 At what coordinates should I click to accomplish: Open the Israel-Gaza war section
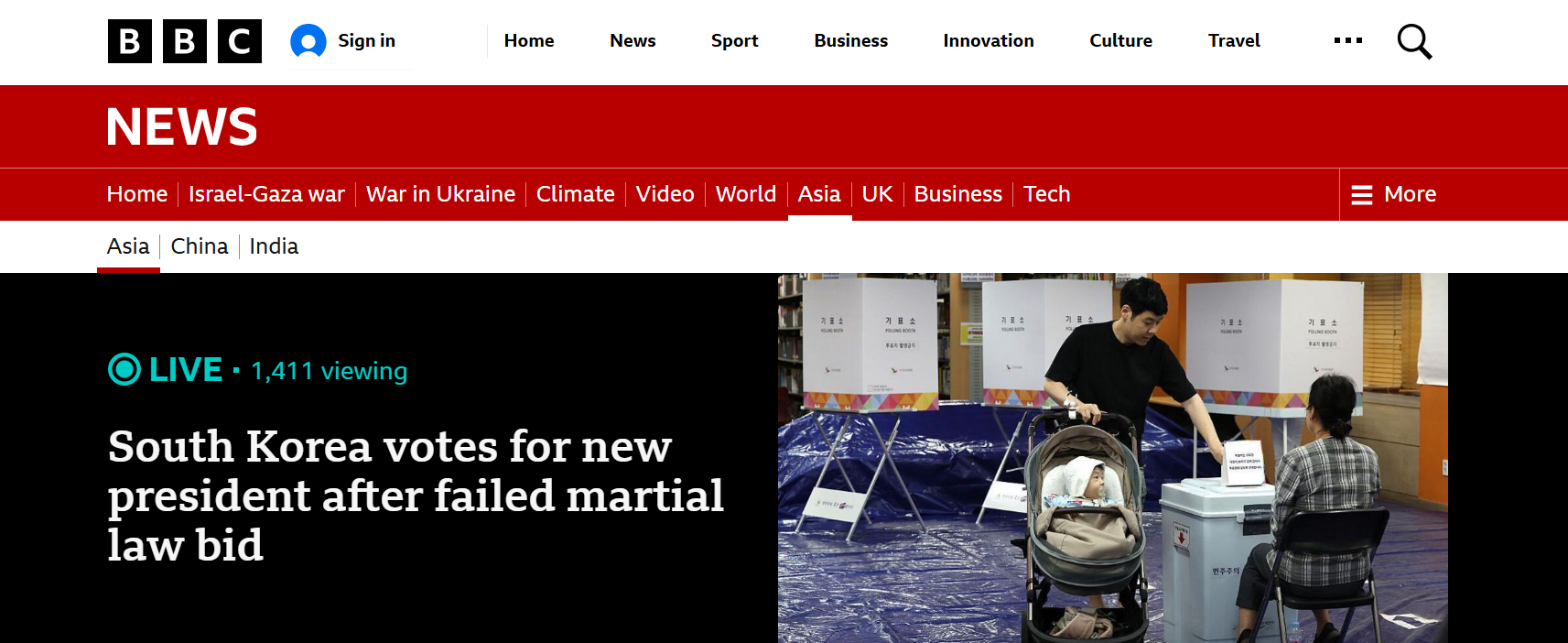pos(266,194)
